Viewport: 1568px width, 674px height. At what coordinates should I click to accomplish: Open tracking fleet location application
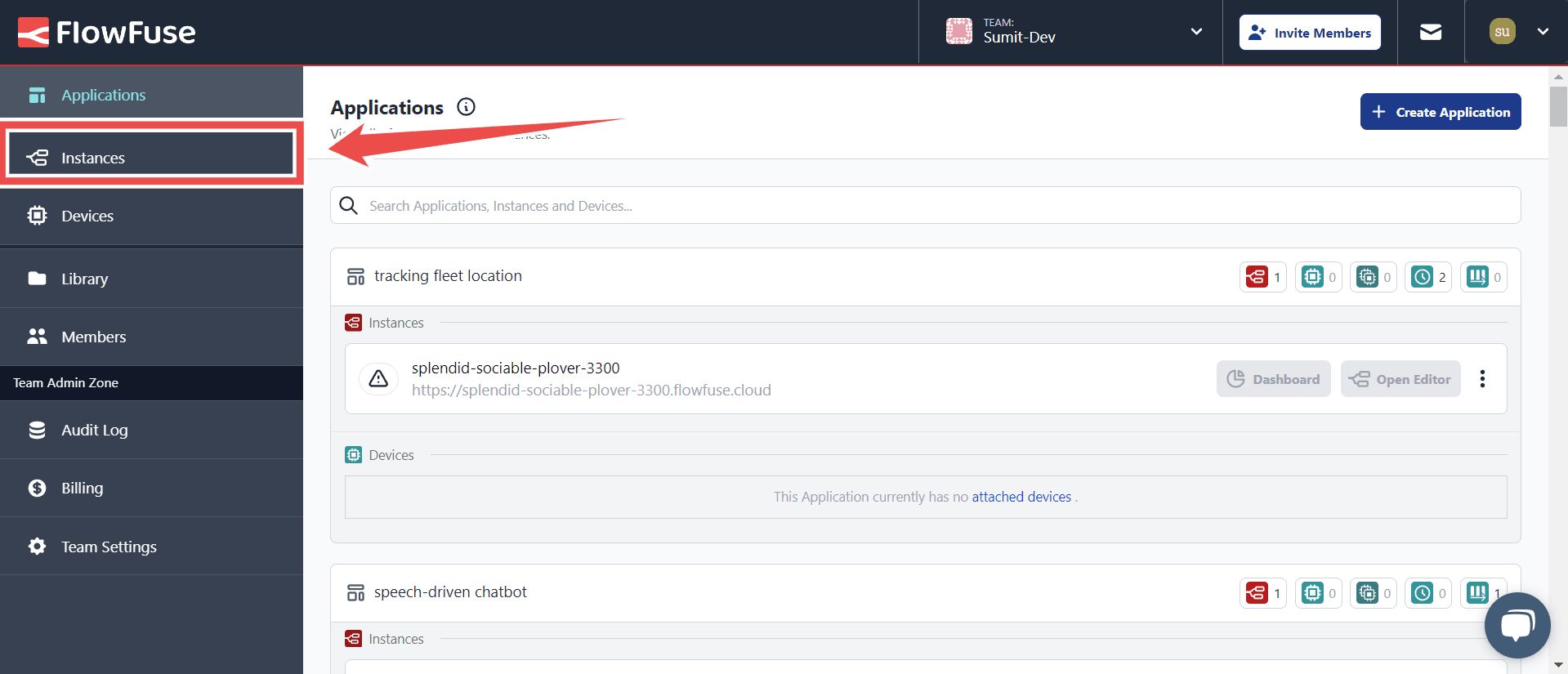coord(448,276)
